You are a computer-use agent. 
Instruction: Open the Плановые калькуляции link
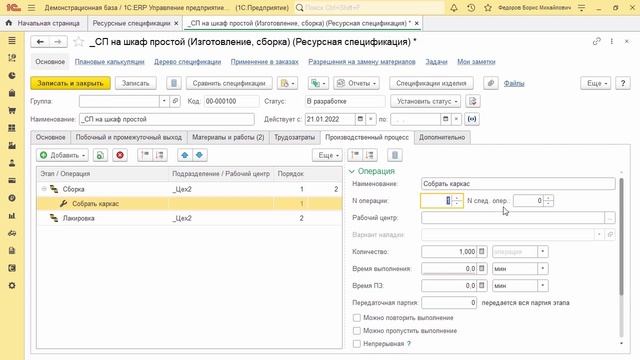click(x=109, y=62)
